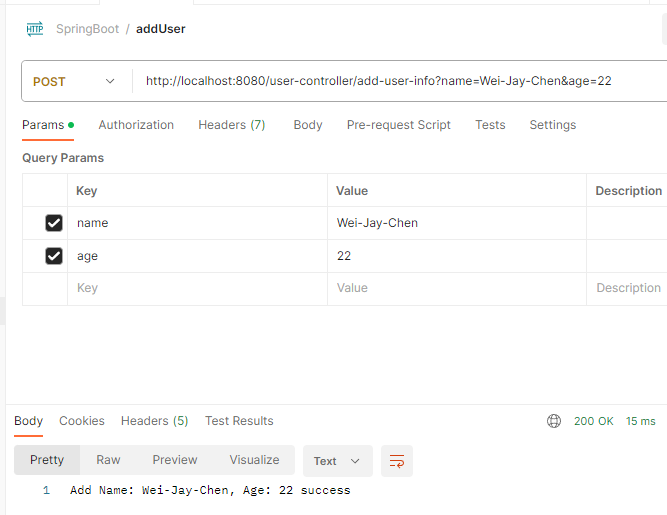
Task: Select the Pre-request Script tab
Action: (x=398, y=125)
